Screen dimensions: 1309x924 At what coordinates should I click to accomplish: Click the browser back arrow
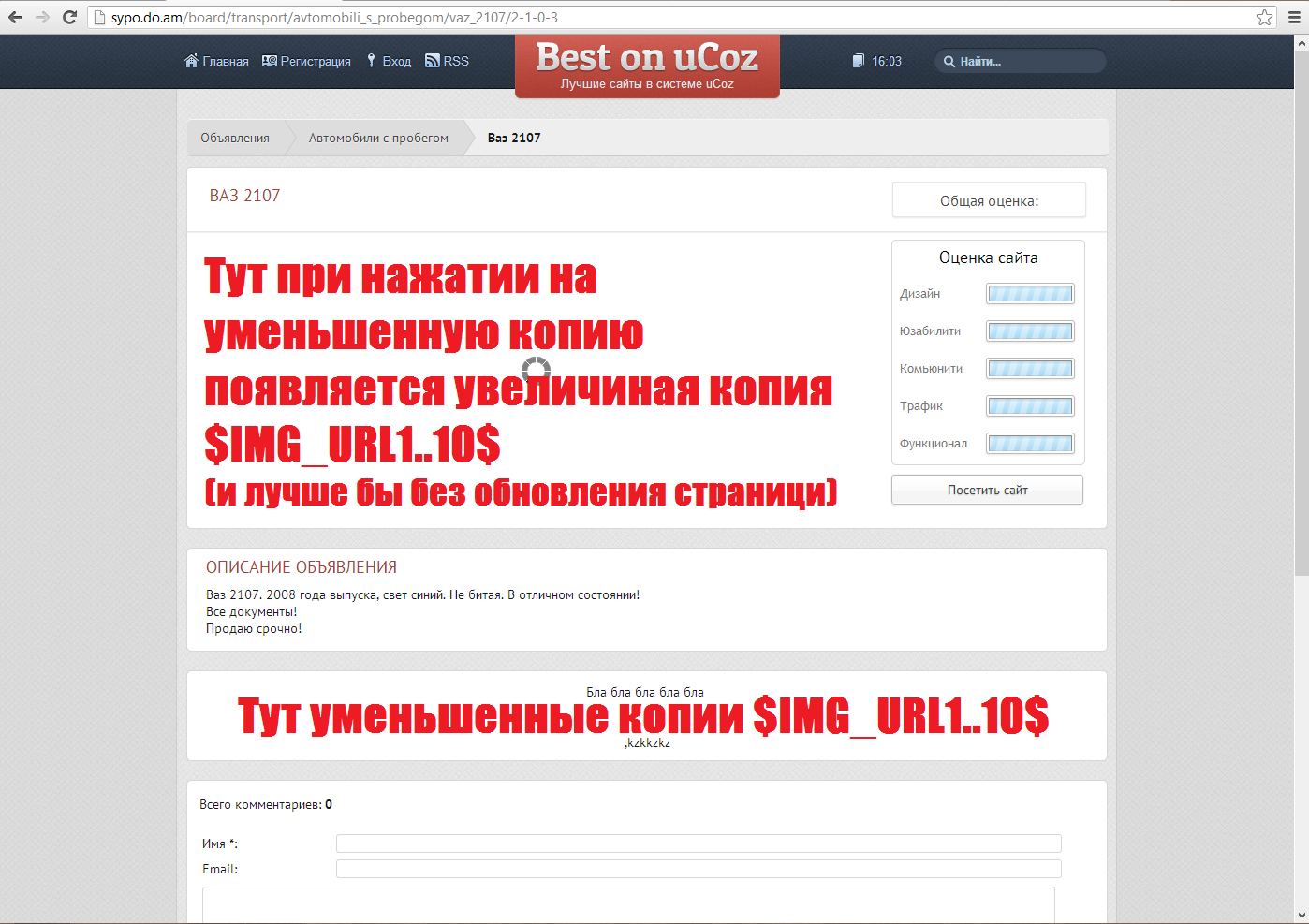(15, 17)
